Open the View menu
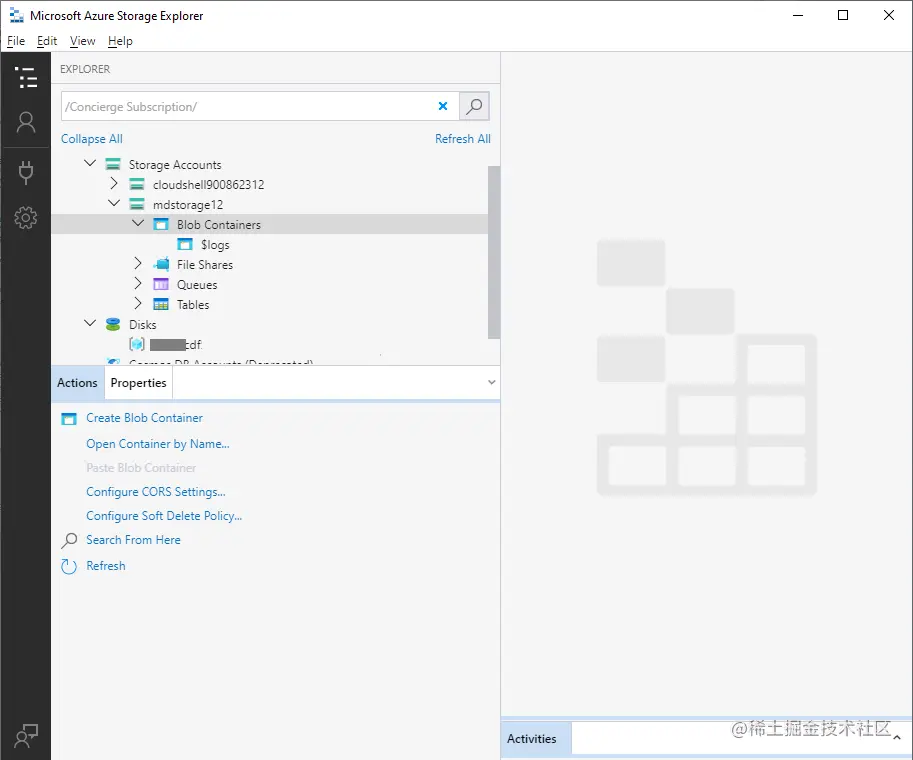 (x=82, y=41)
